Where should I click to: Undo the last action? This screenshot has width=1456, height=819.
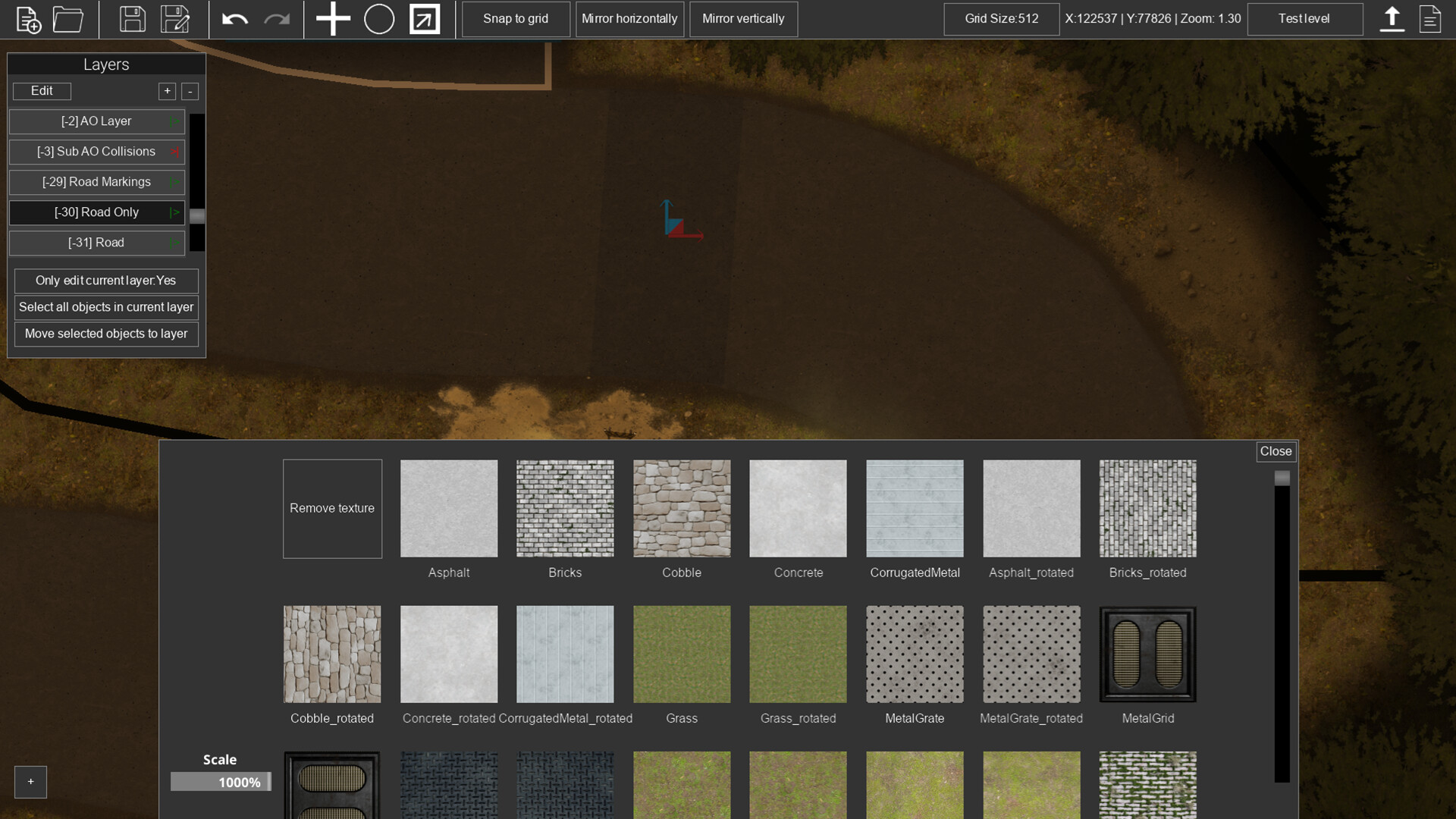pos(234,19)
